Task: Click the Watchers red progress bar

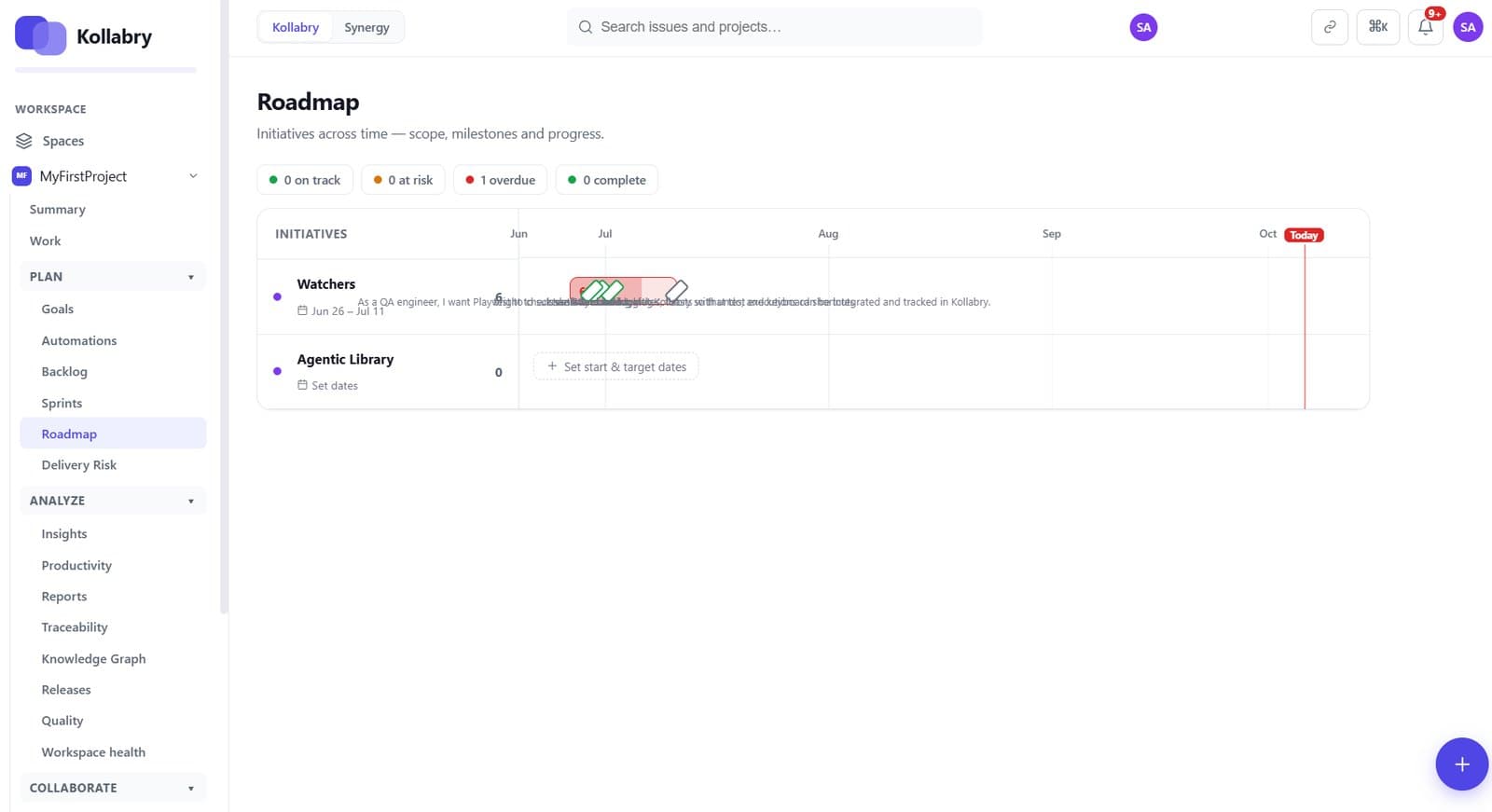Action: tap(623, 290)
